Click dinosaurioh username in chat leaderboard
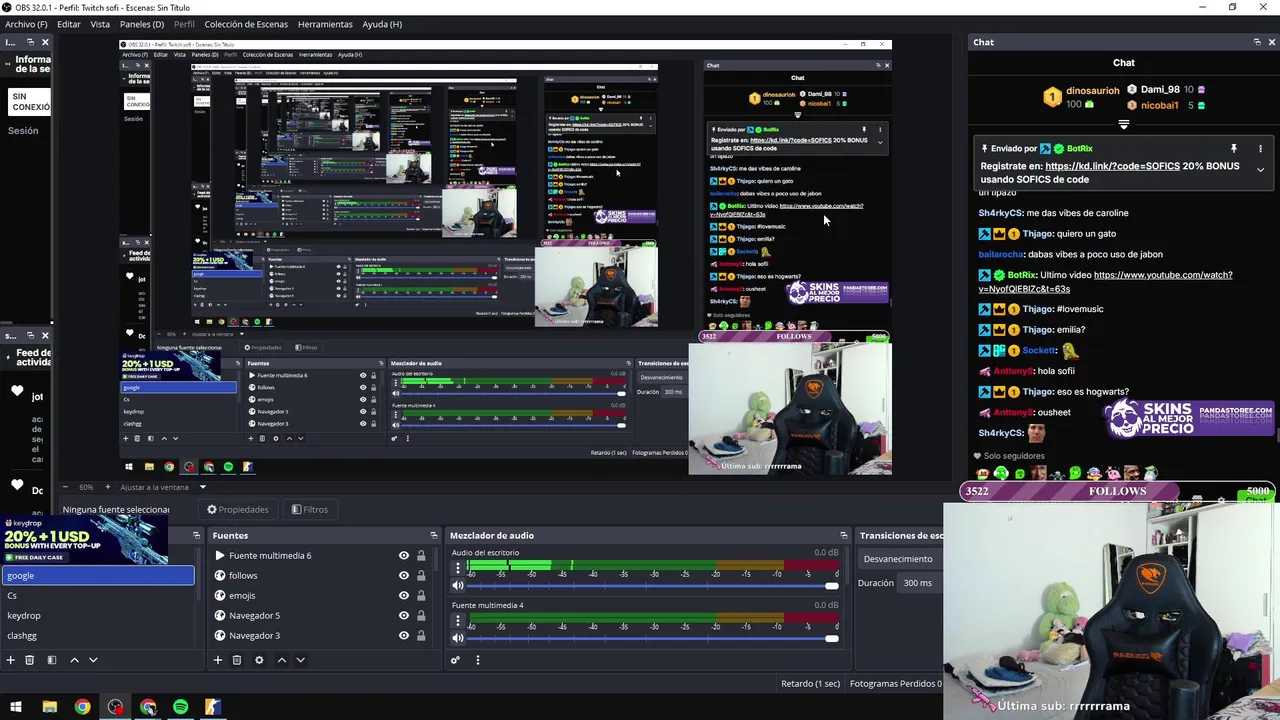Viewport: 1280px width, 720px height. coord(1093,90)
